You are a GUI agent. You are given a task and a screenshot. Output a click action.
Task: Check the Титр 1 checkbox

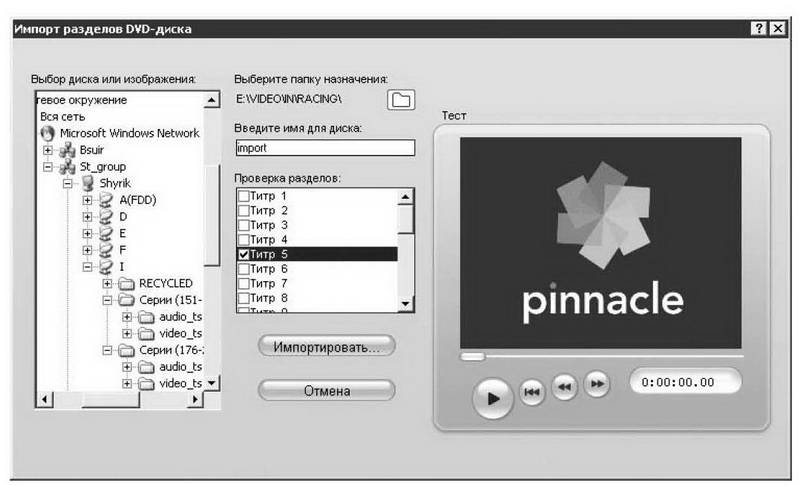244,196
